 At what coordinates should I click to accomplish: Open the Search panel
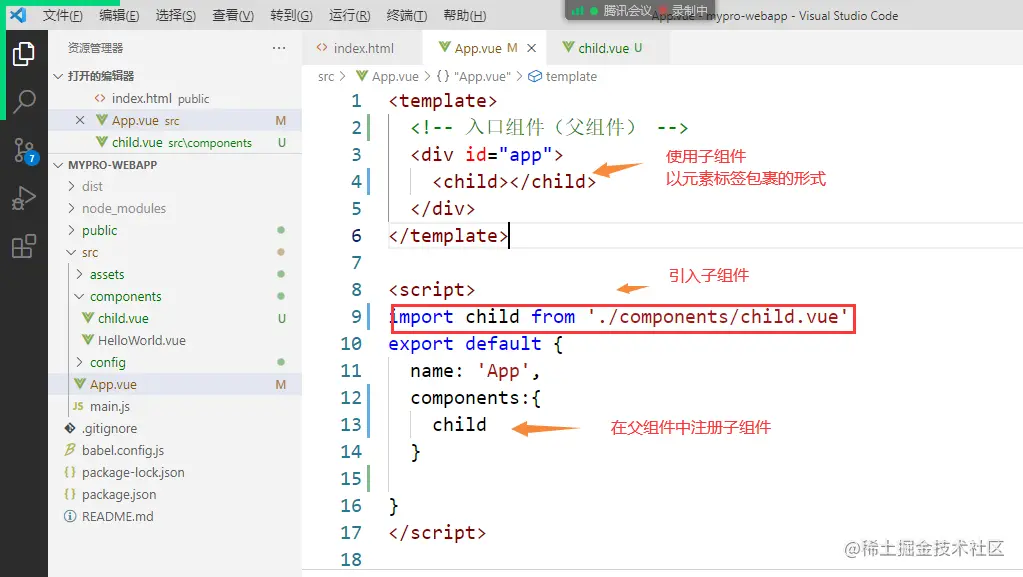[x=24, y=100]
